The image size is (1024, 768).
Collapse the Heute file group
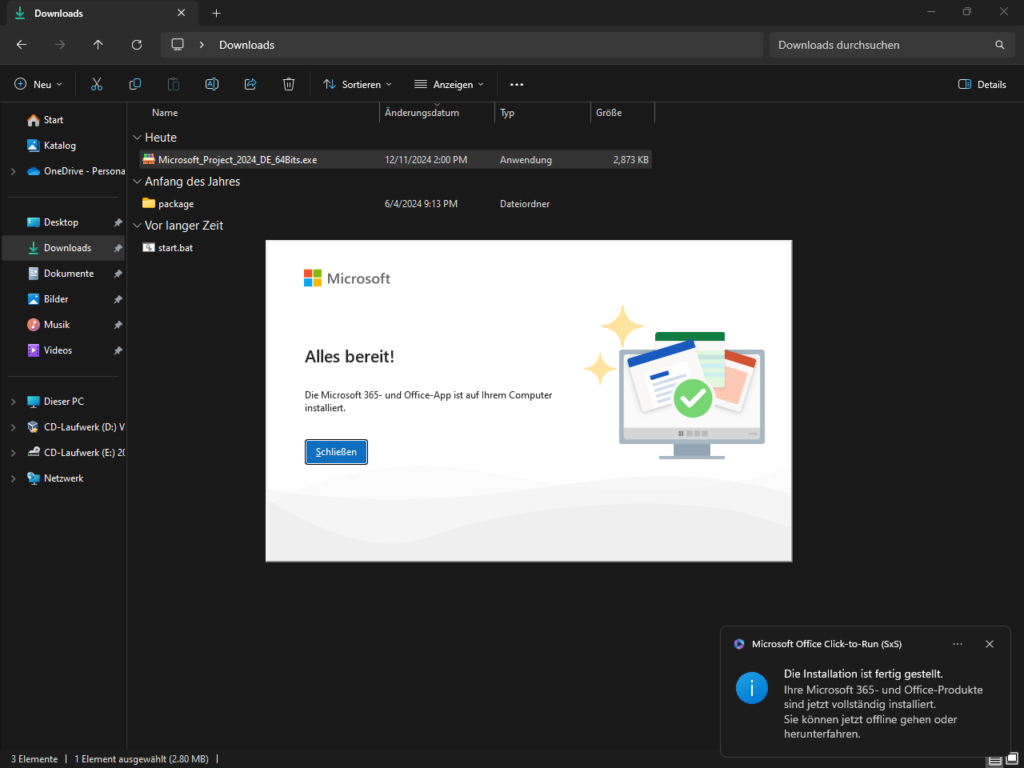pos(137,138)
